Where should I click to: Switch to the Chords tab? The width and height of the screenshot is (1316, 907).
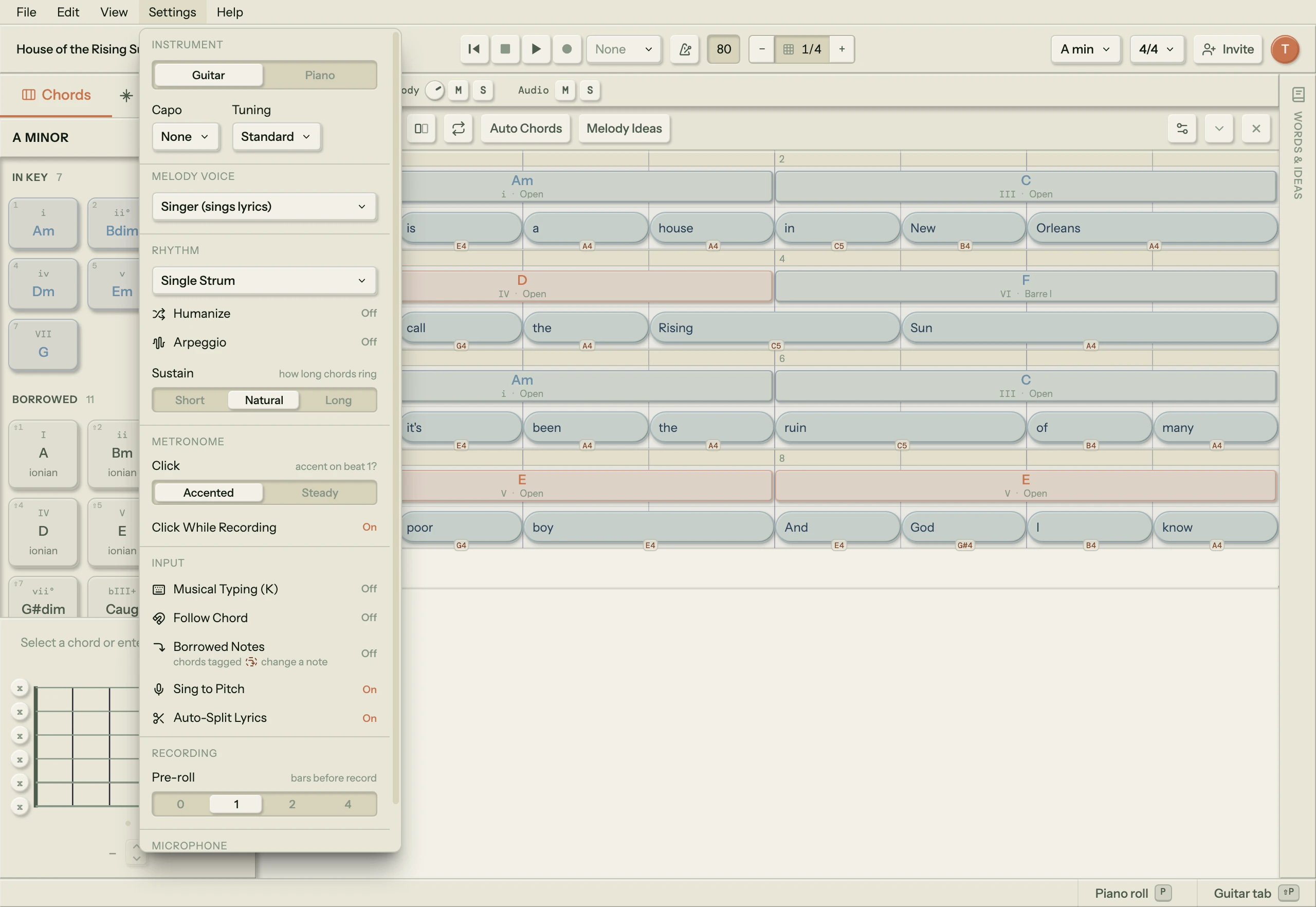click(56, 95)
